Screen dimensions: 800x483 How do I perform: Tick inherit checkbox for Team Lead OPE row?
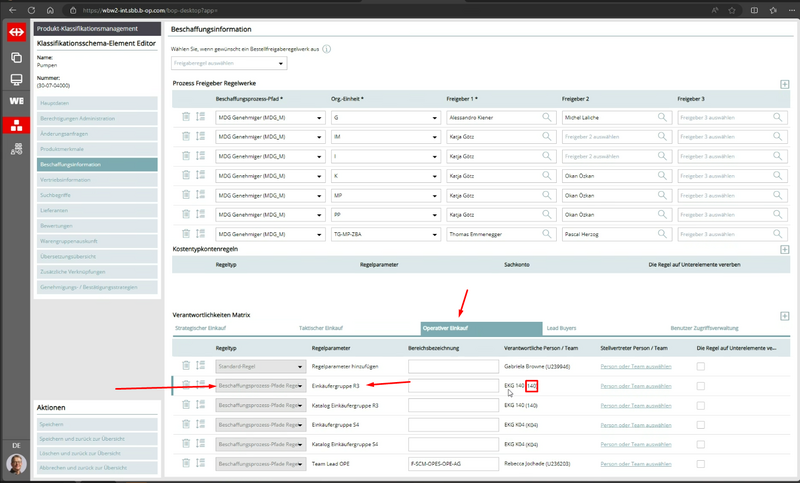[x=701, y=464]
